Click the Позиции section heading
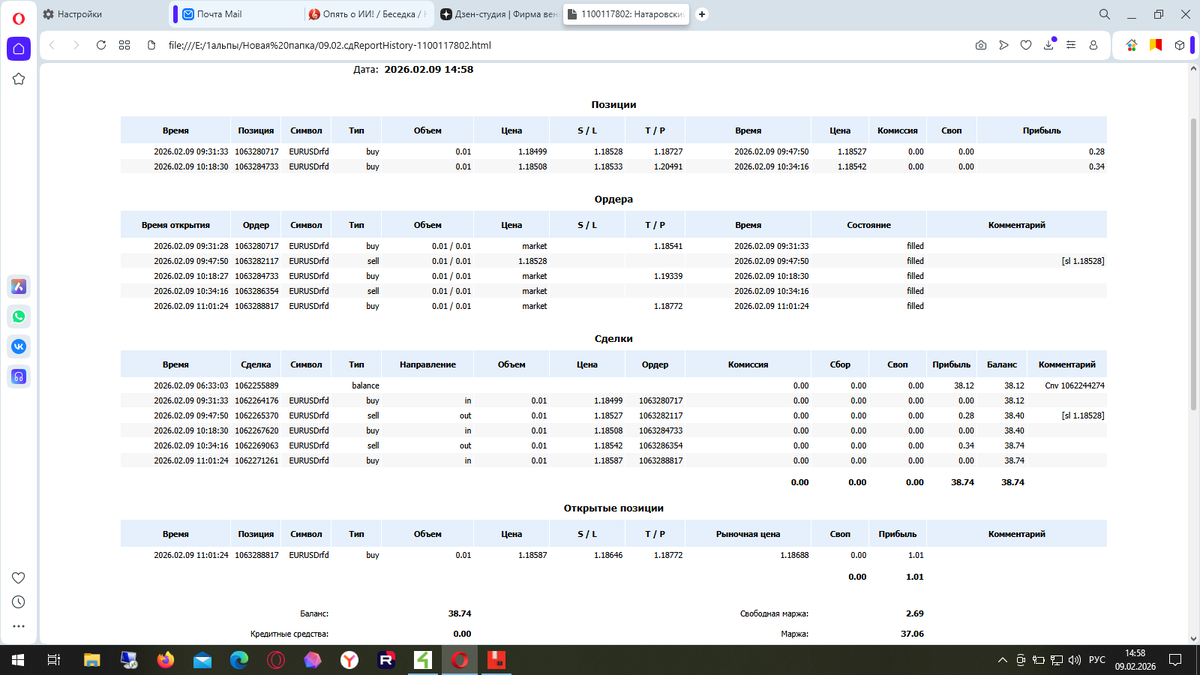The width and height of the screenshot is (1200, 675). 614,104
